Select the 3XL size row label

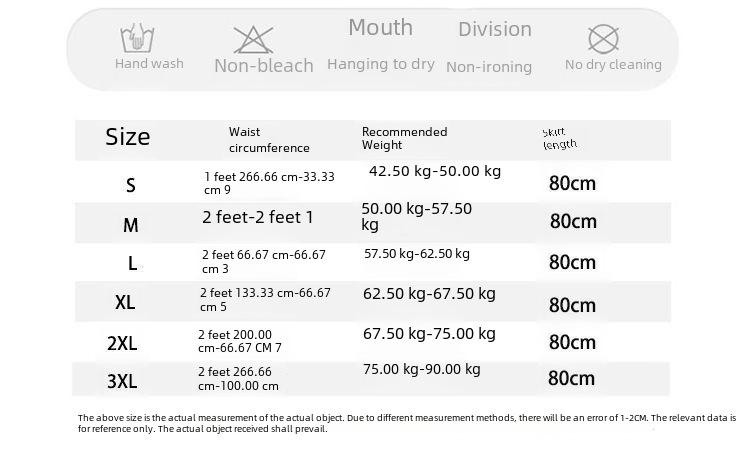pos(122,381)
